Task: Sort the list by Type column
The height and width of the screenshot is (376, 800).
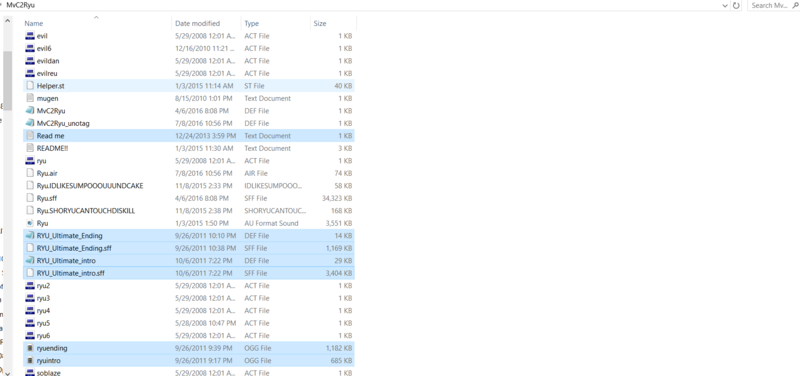Action: pyautogui.click(x=276, y=23)
